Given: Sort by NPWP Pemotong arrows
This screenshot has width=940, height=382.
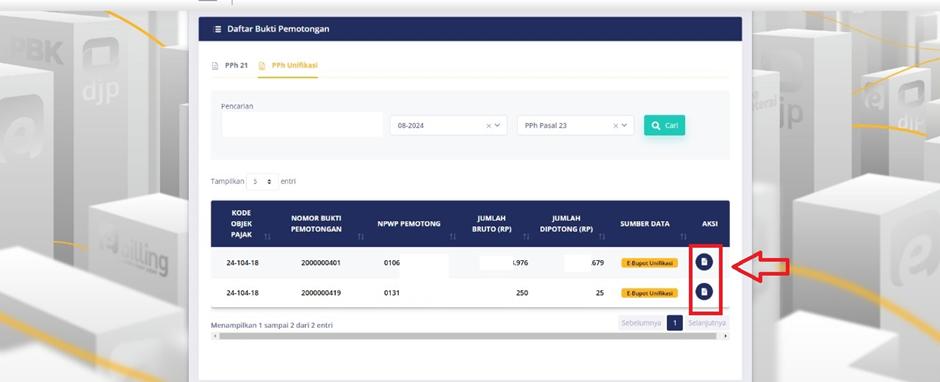Looking at the screenshot, I should click(x=453, y=237).
